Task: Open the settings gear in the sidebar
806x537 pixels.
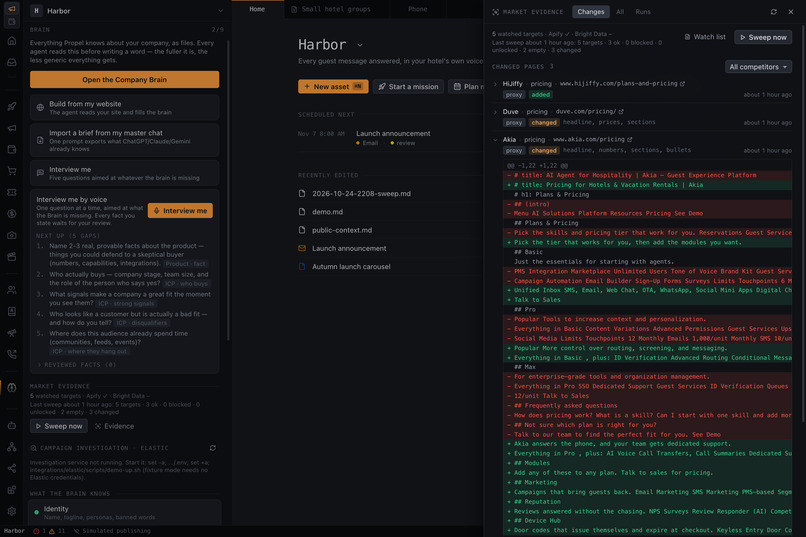Action: pos(12,511)
